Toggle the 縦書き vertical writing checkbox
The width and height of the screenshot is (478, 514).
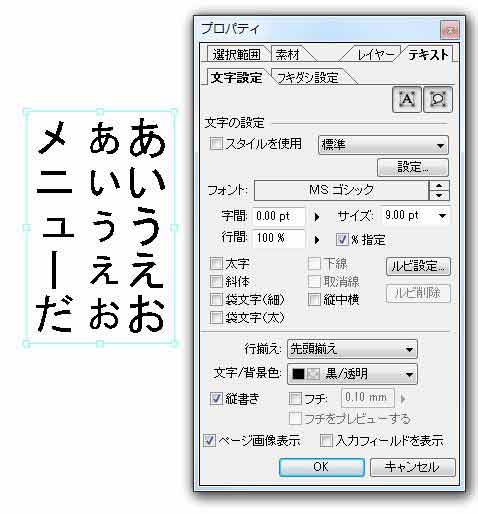(216, 398)
